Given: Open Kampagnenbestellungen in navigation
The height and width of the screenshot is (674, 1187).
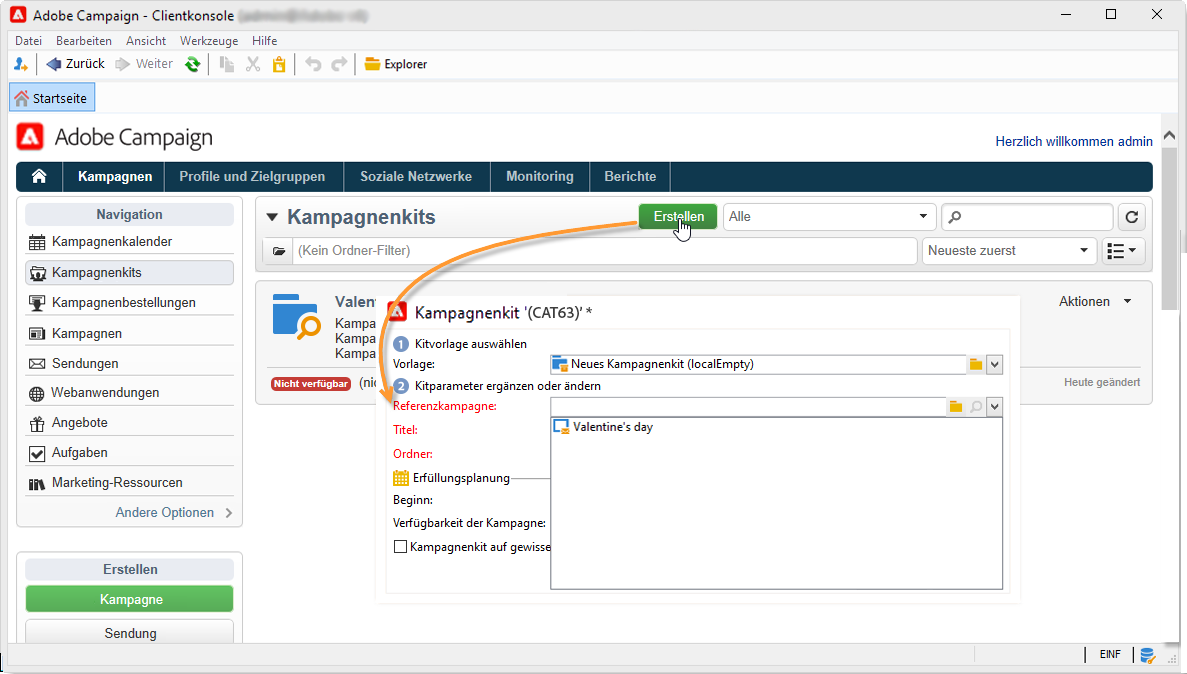Looking at the screenshot, I should click(129, 303).
